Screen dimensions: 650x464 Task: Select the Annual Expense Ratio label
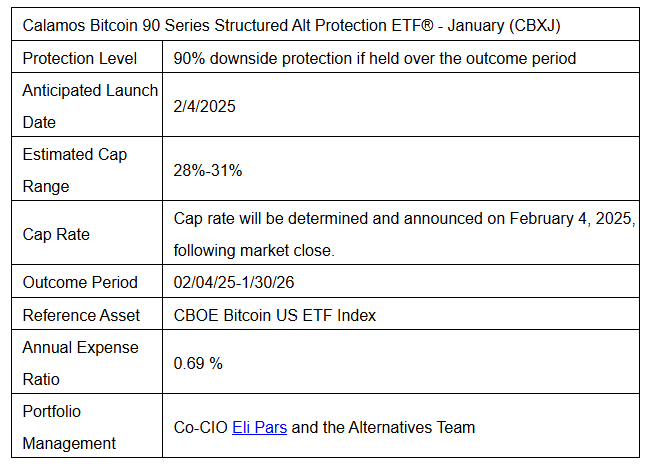click(80, 363)
